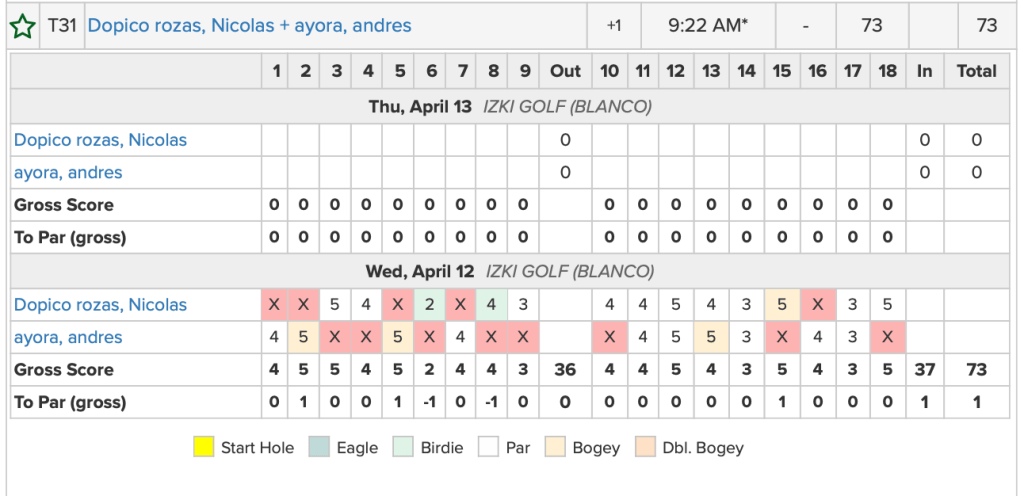Viewport: 1024px width, 496px height.
Task: Click the Par legend color swatch
Action: 486,447
